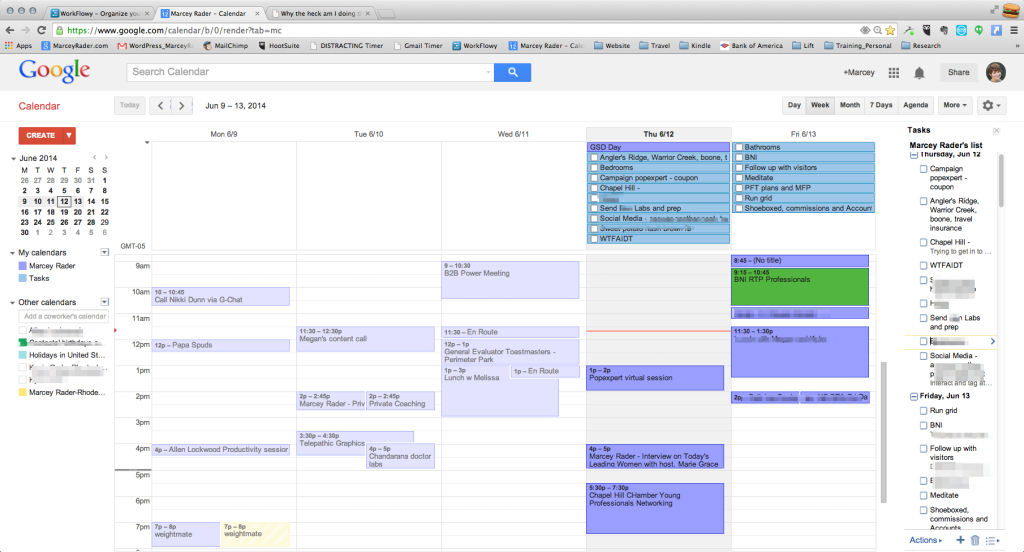
Task: Click the Share button
Action: point(958,73)
